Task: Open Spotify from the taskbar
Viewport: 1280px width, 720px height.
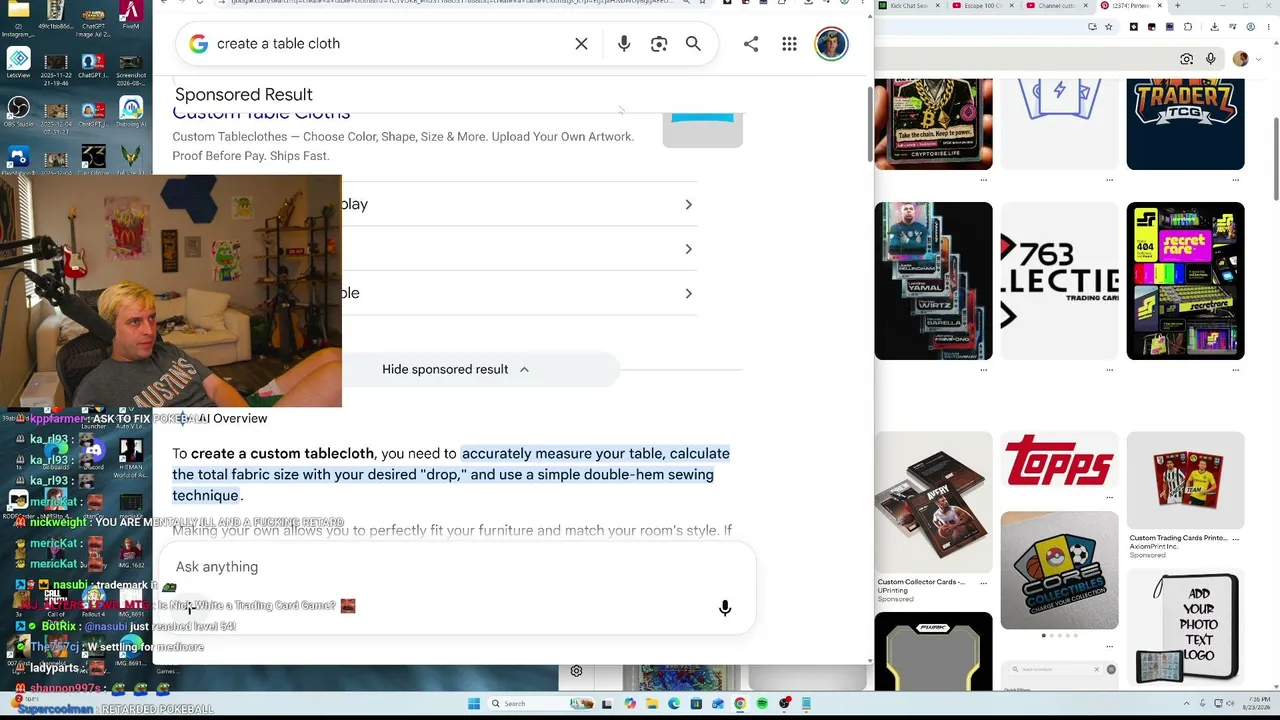Action: [x=762, y=704]
